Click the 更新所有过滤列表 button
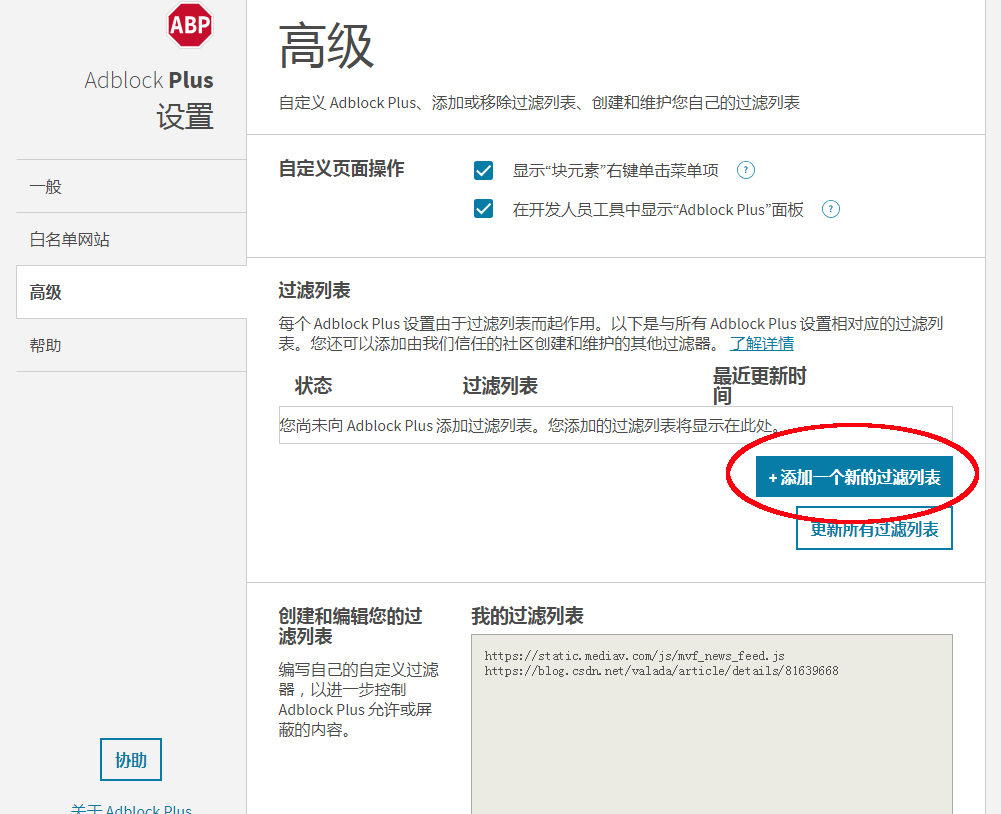This screenshot has height=814, width=1001. 874,529
